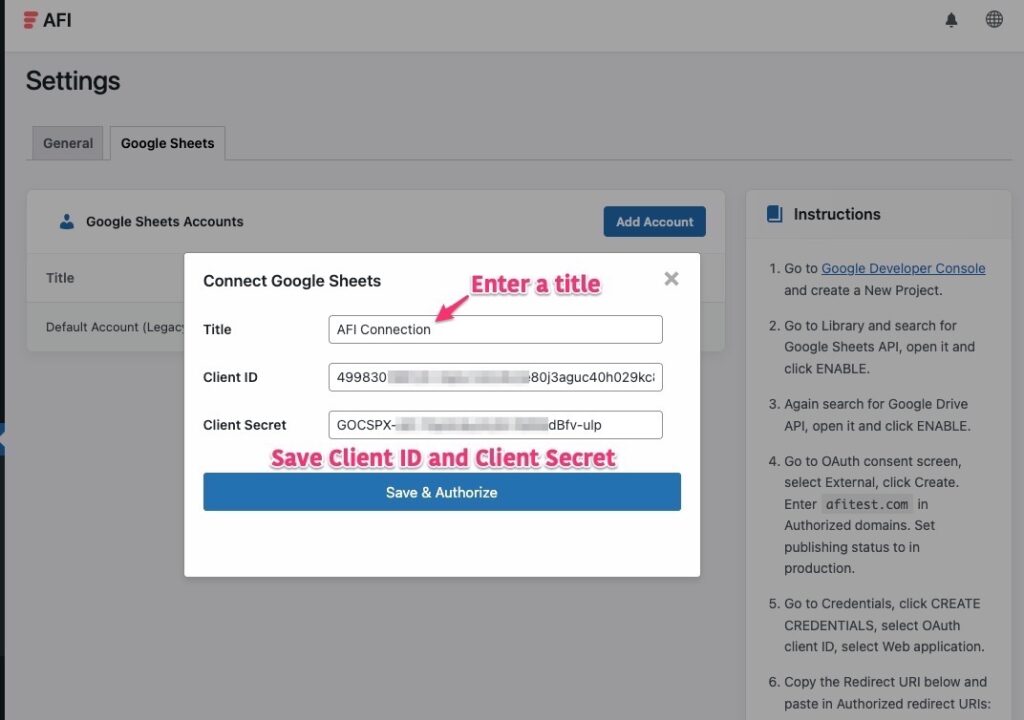Click into the Client ID field
The image size is (1024, 720).
[495, 377]
